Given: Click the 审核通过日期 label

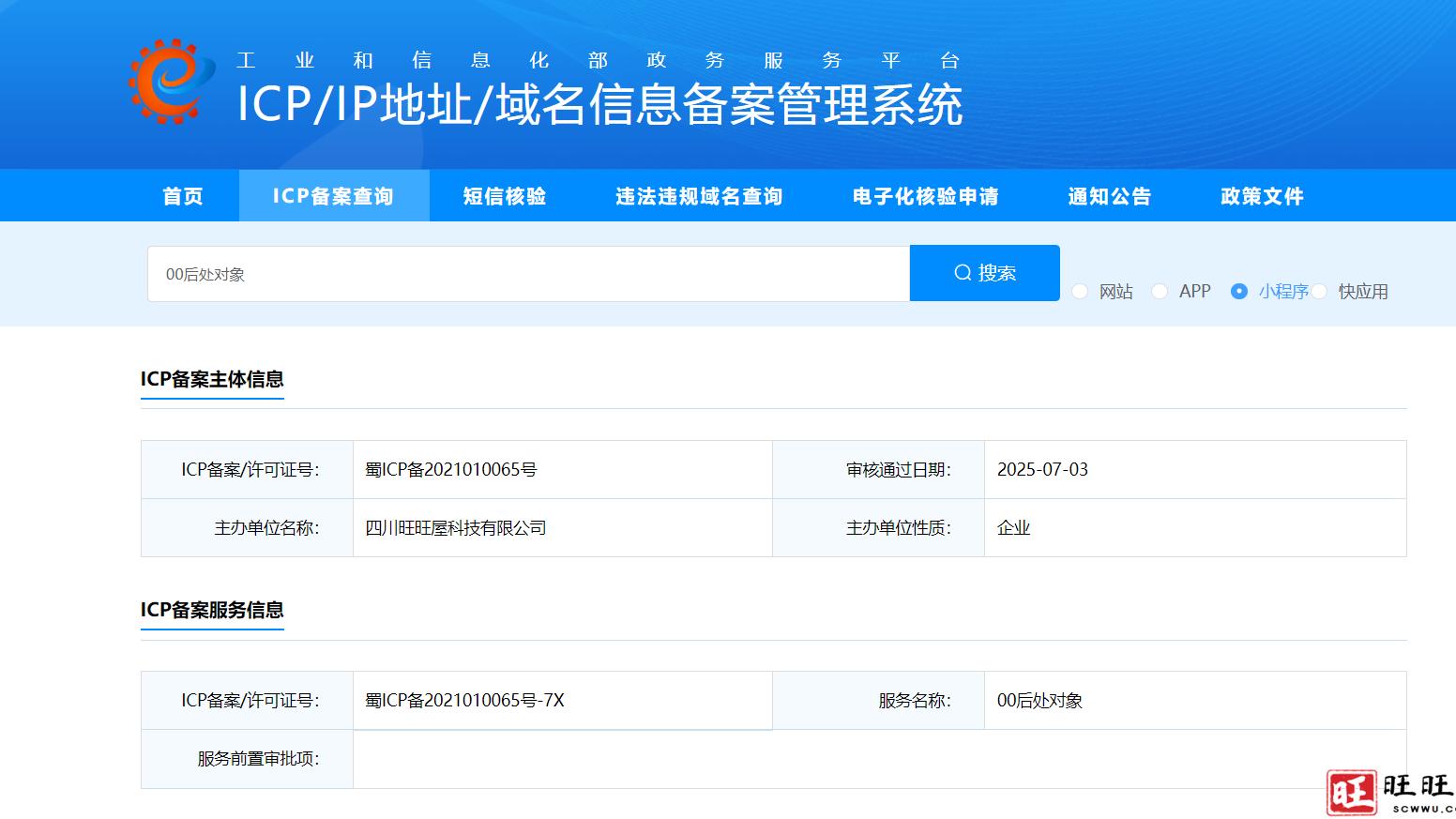Looking at the screenshot, I should click(899, 469).
